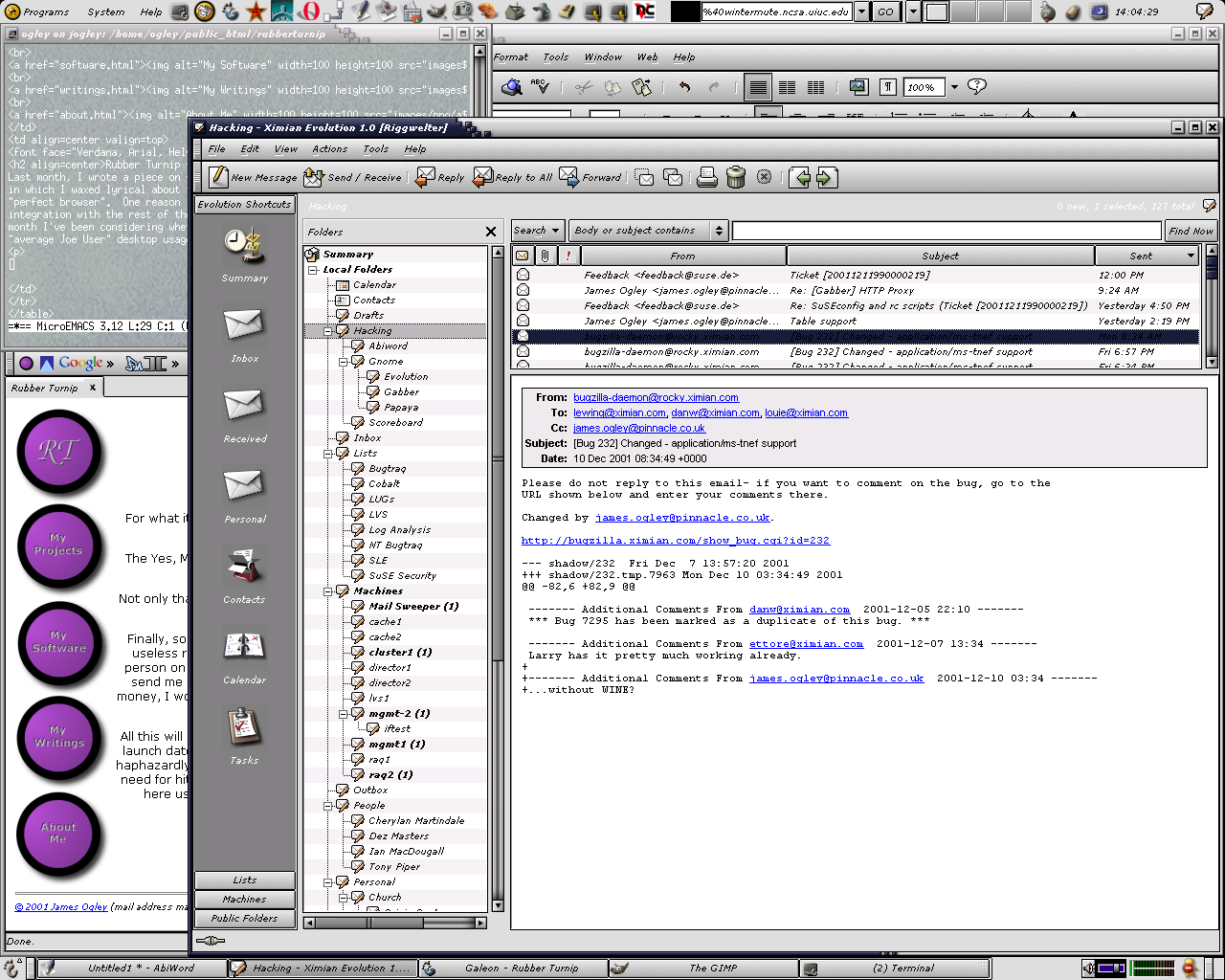Viewport: 1225px width, 980px height.
Task: Open the Tasks shortcut icon
Action: click(x=244, y=728)
